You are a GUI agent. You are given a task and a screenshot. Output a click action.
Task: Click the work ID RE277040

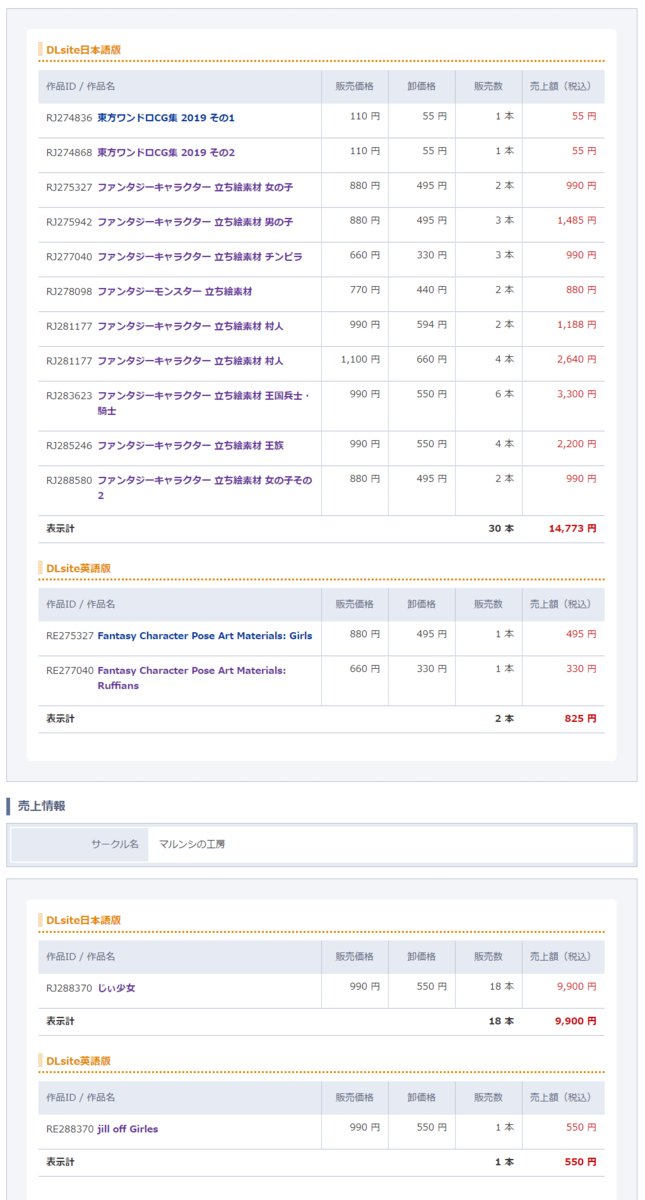tap(69, 671)
